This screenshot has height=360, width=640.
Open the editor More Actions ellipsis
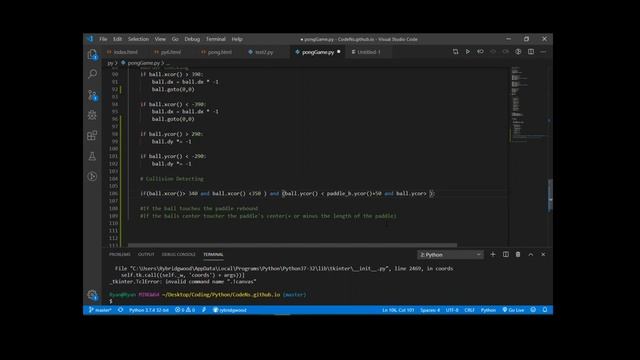(543, 52)
